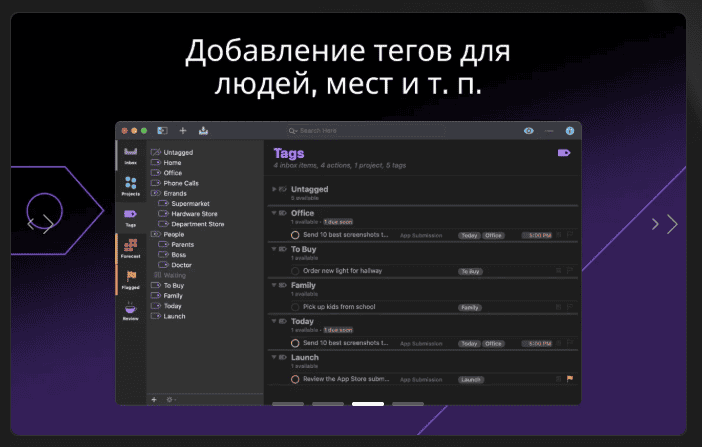The width and height of the screenshot is (702, 447).
Task: Click the purple tag icon beside Tags title
Action: 564,153
